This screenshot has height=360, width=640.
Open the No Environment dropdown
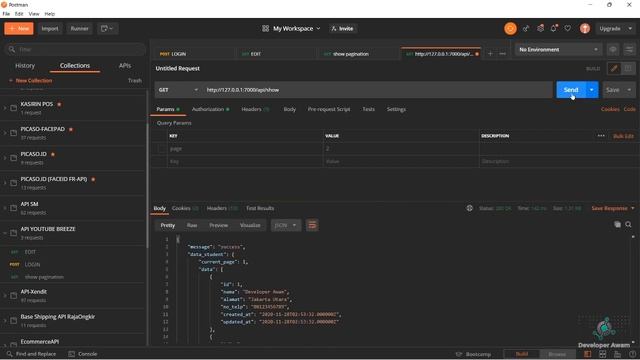558,49
